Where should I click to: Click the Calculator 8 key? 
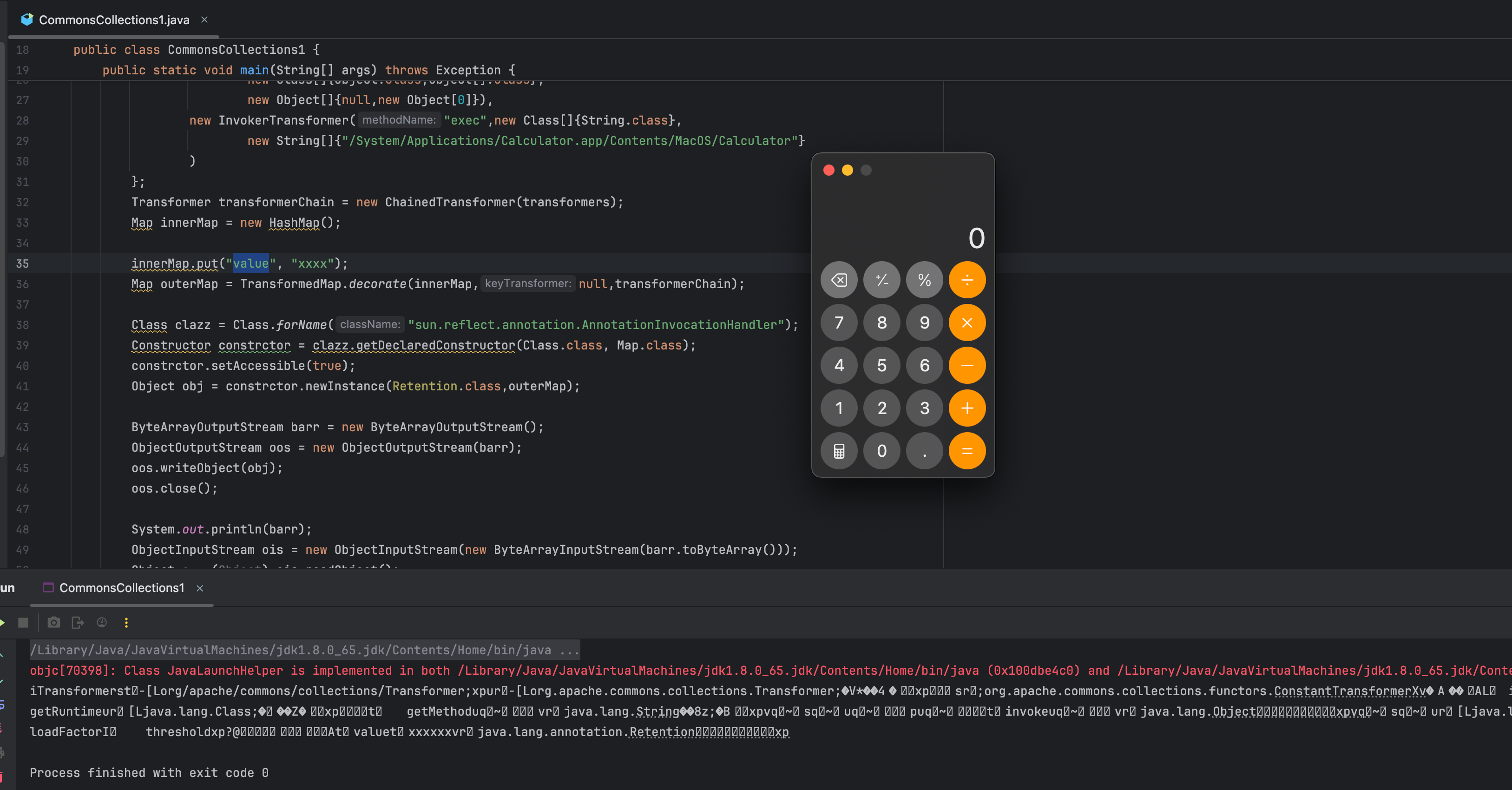pyautogui.click(x=881, y=323)
